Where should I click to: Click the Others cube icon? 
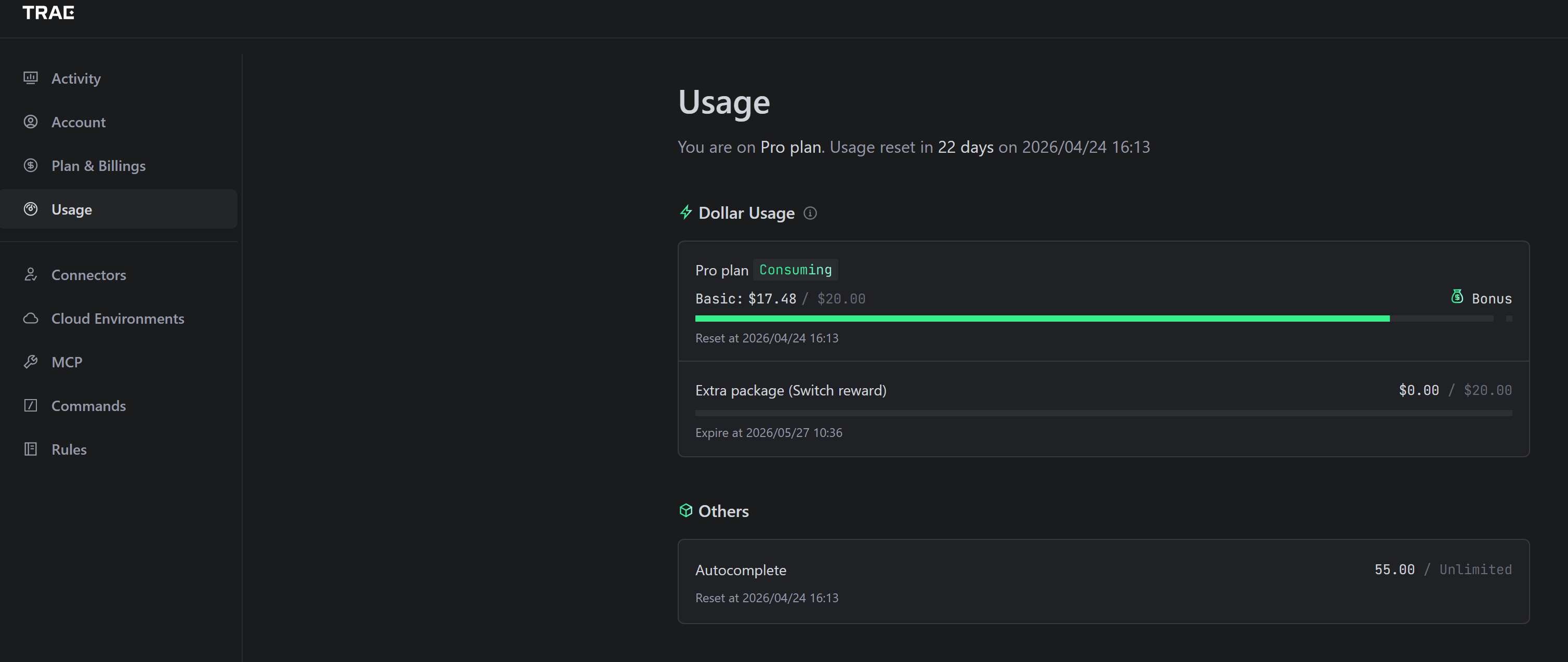tap(686, 510)
